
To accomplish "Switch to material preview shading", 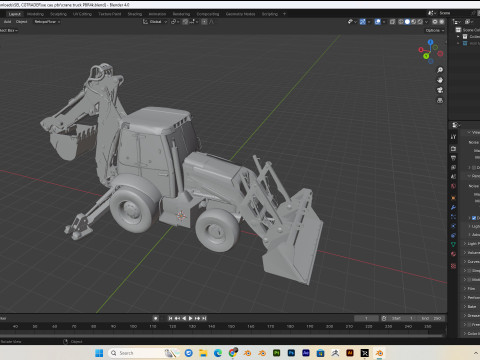I will click(x=414, y=22).
